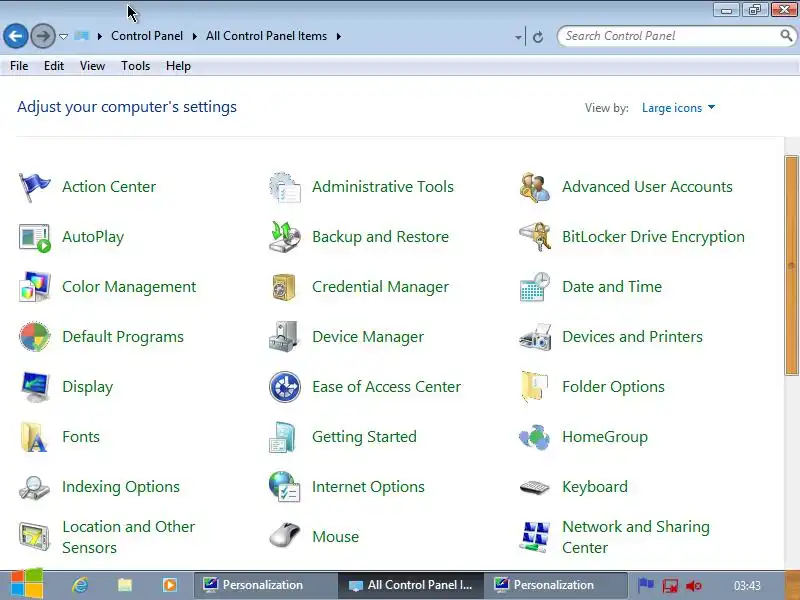Screen dimensions: 800x600
Task: Refresh the Control Panel view
Action: coord(538,37)
